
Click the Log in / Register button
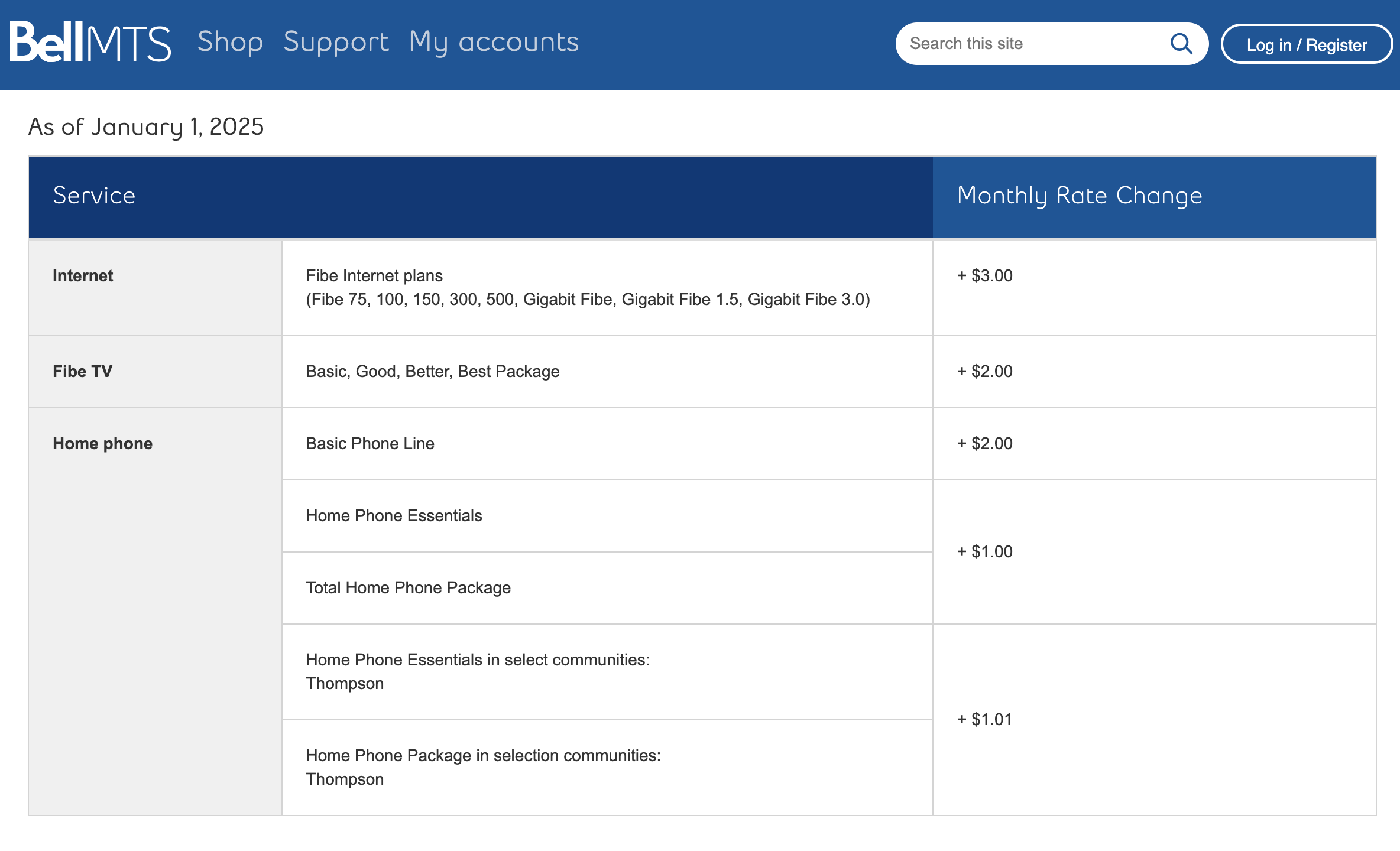(1307, 44)
